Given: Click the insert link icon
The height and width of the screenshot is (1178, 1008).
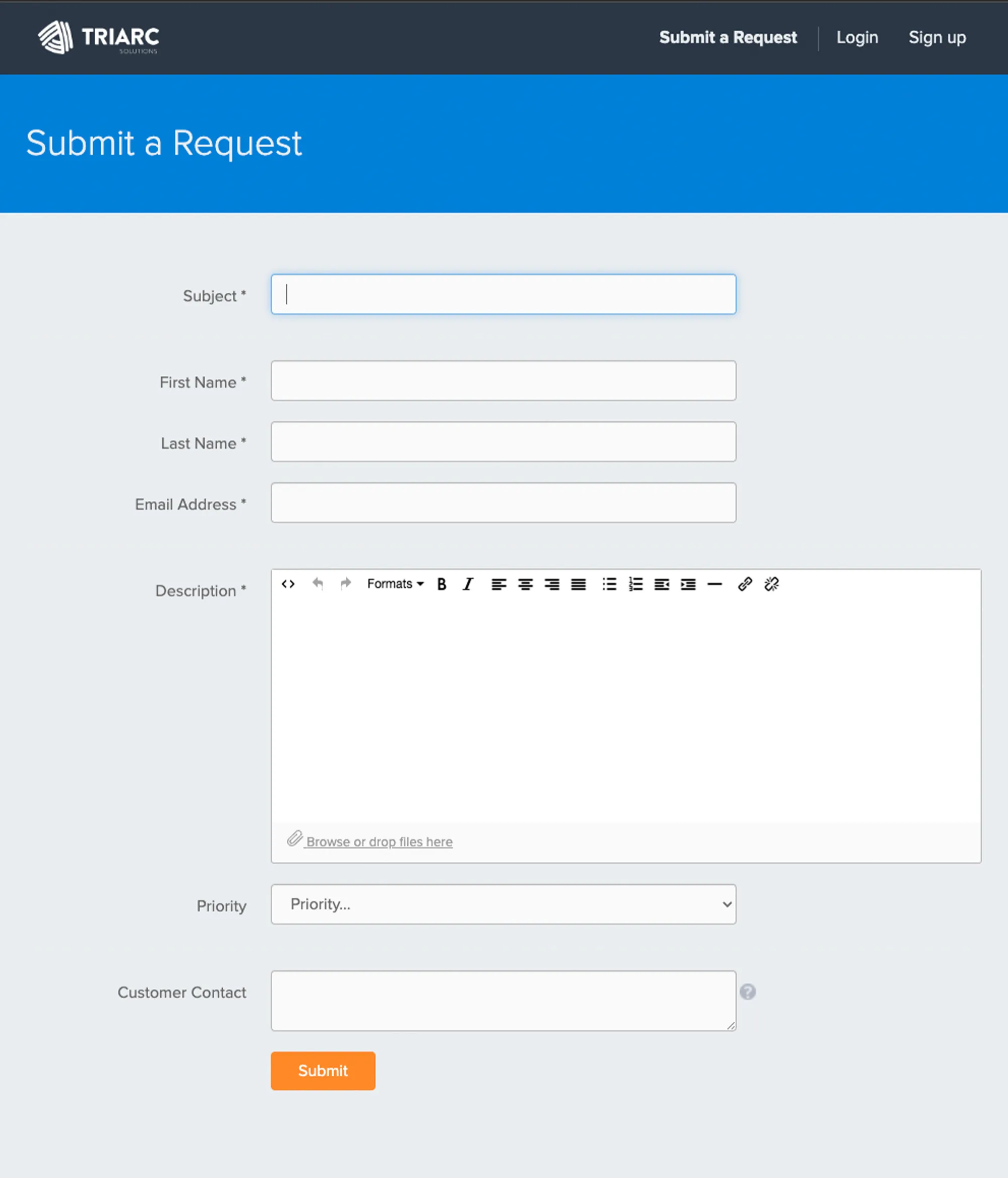Looking at the screenshot, I should [x=744, y=584].
